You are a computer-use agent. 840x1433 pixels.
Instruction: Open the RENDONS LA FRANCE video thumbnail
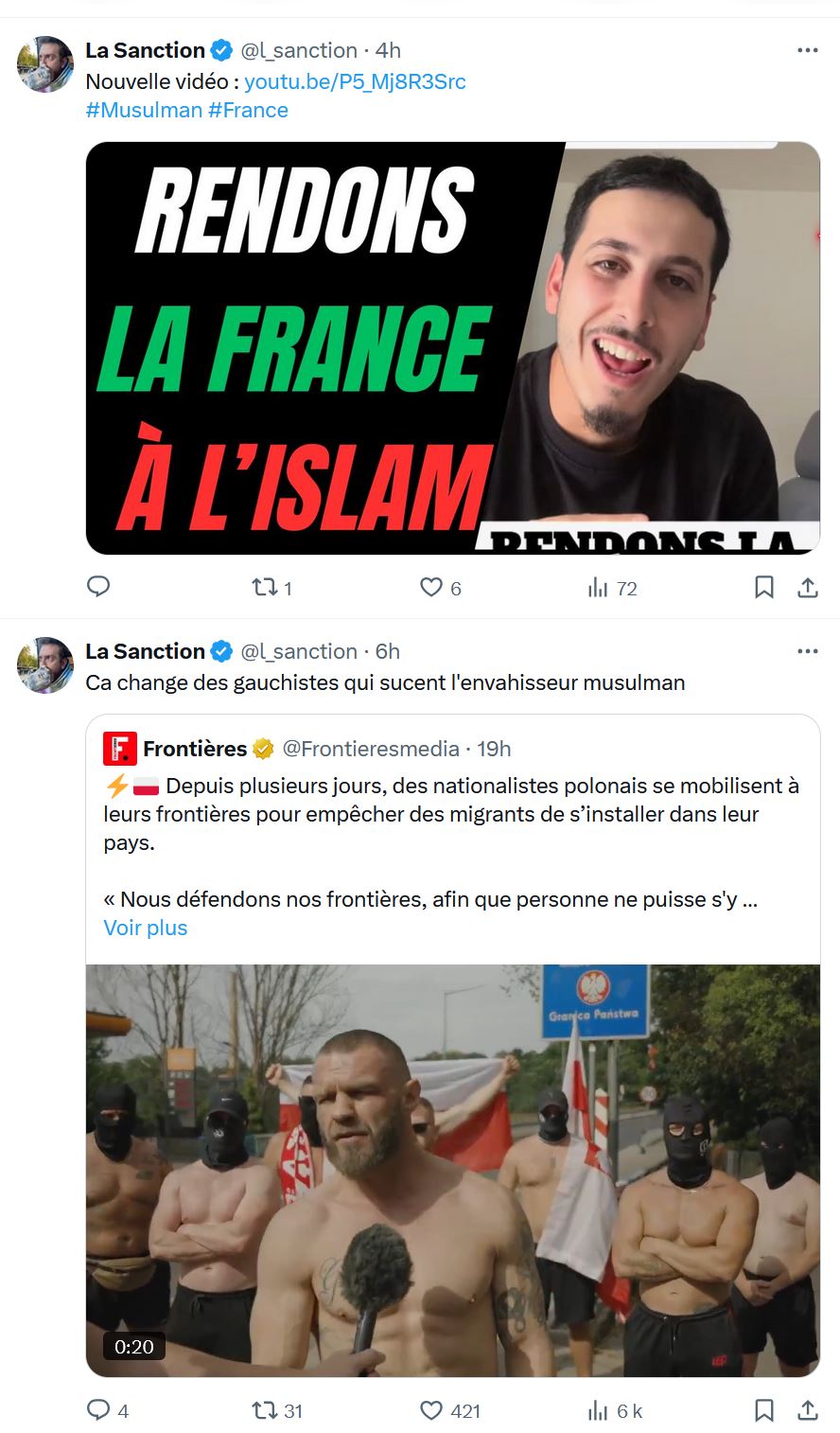pos(453,348)
